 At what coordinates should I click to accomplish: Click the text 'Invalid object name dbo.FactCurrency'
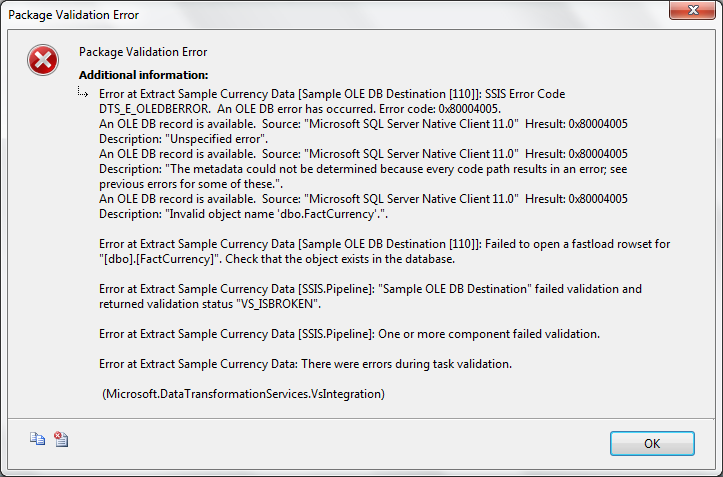click(276, 214)
